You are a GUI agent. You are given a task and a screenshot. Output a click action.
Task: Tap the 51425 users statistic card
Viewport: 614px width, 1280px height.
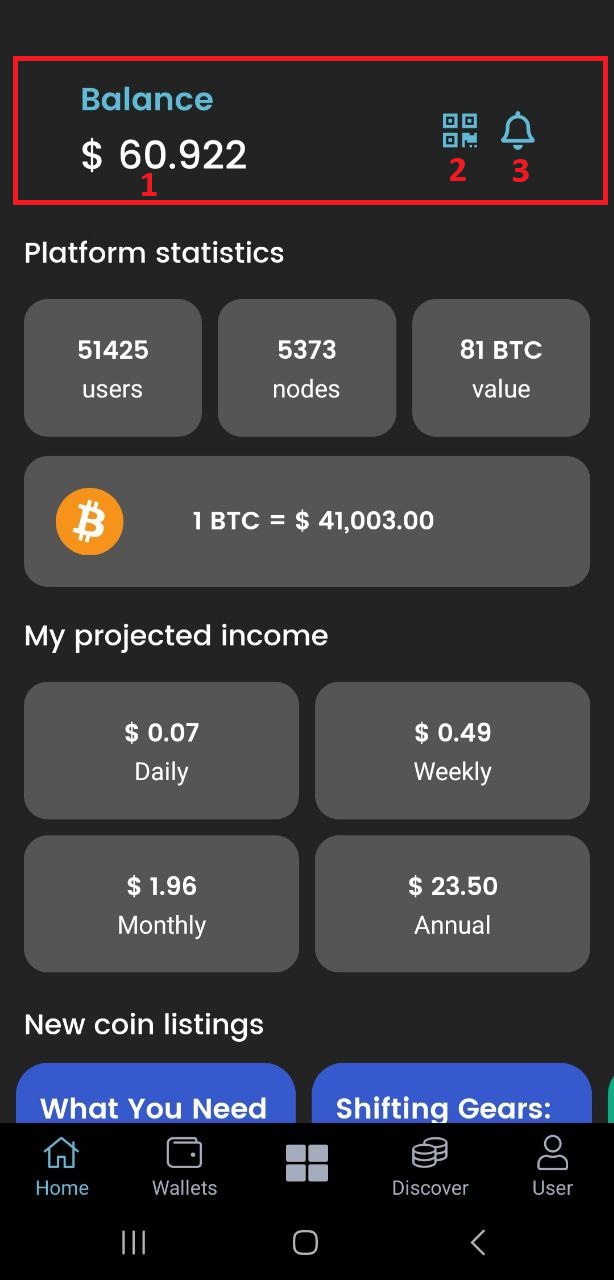113,368
